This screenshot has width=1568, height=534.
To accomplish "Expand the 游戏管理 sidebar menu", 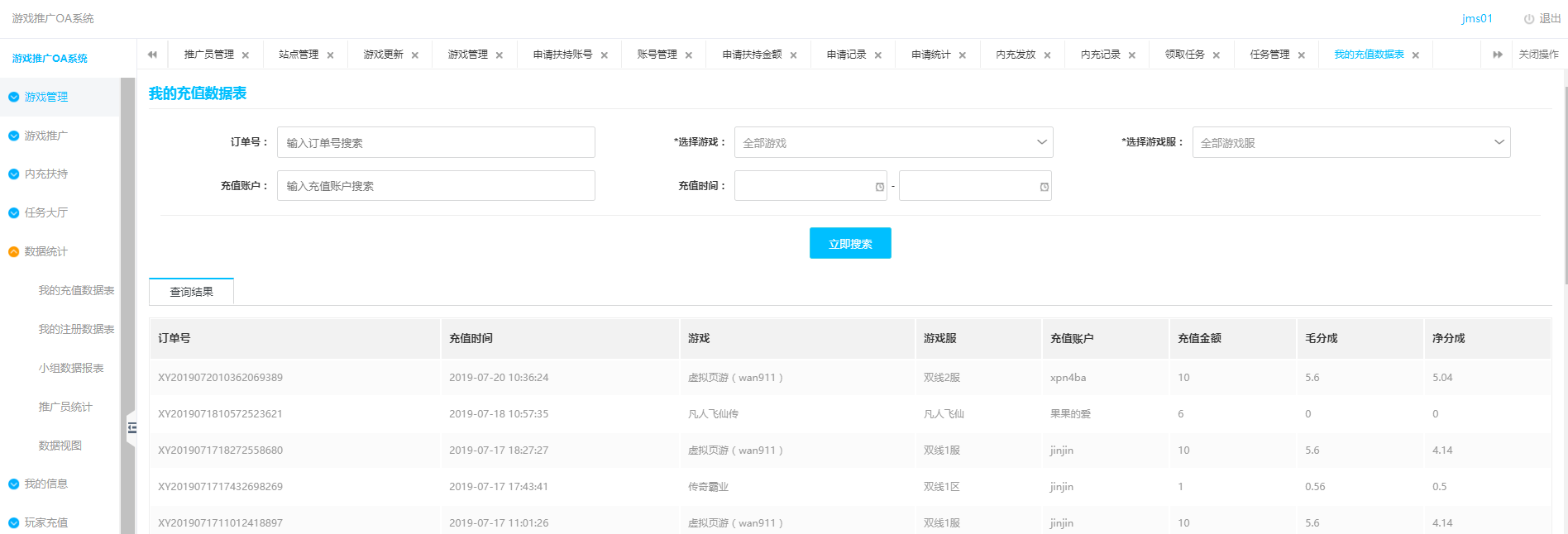I will coord(46,98).
